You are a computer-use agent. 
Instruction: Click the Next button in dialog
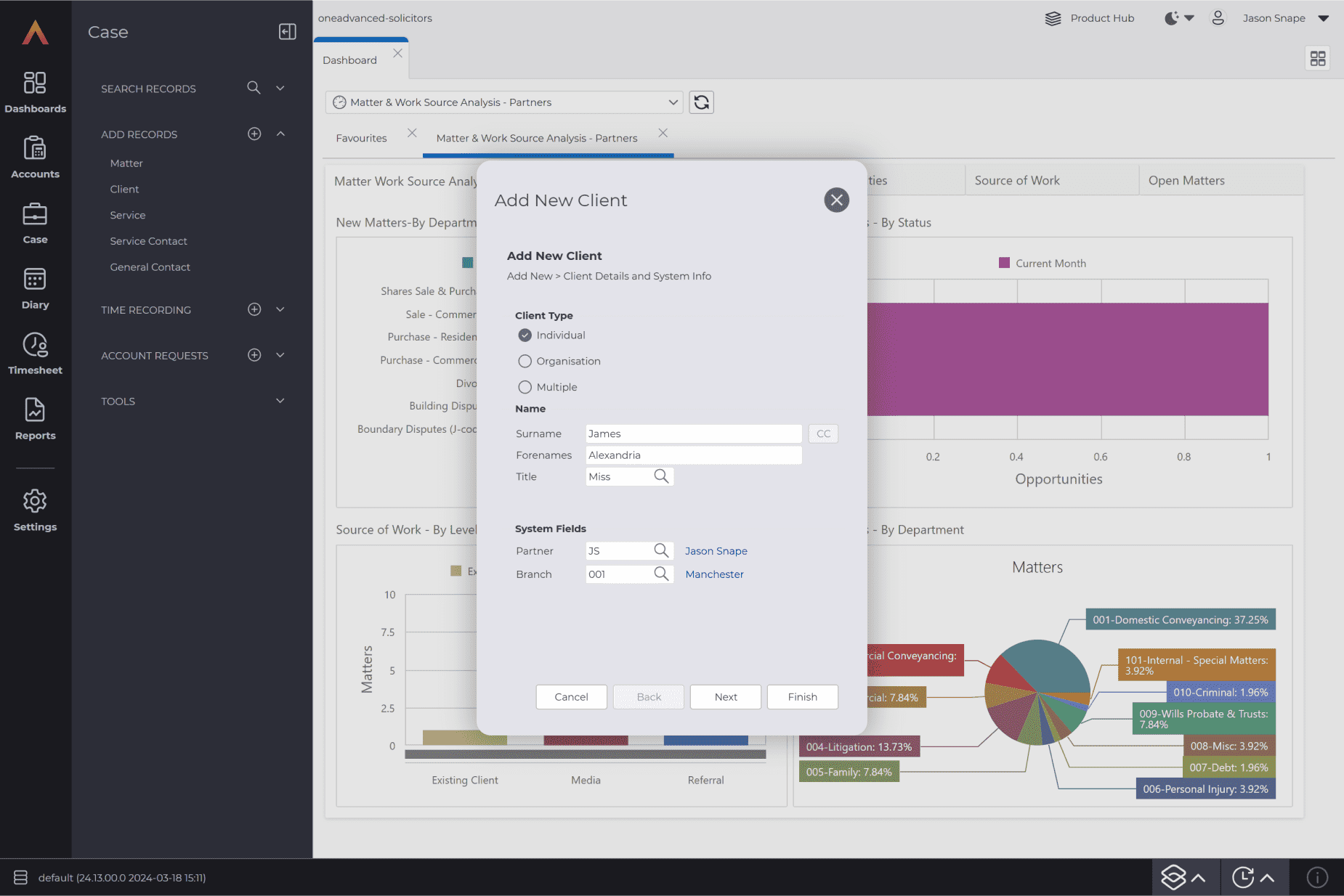pos(725,697)
